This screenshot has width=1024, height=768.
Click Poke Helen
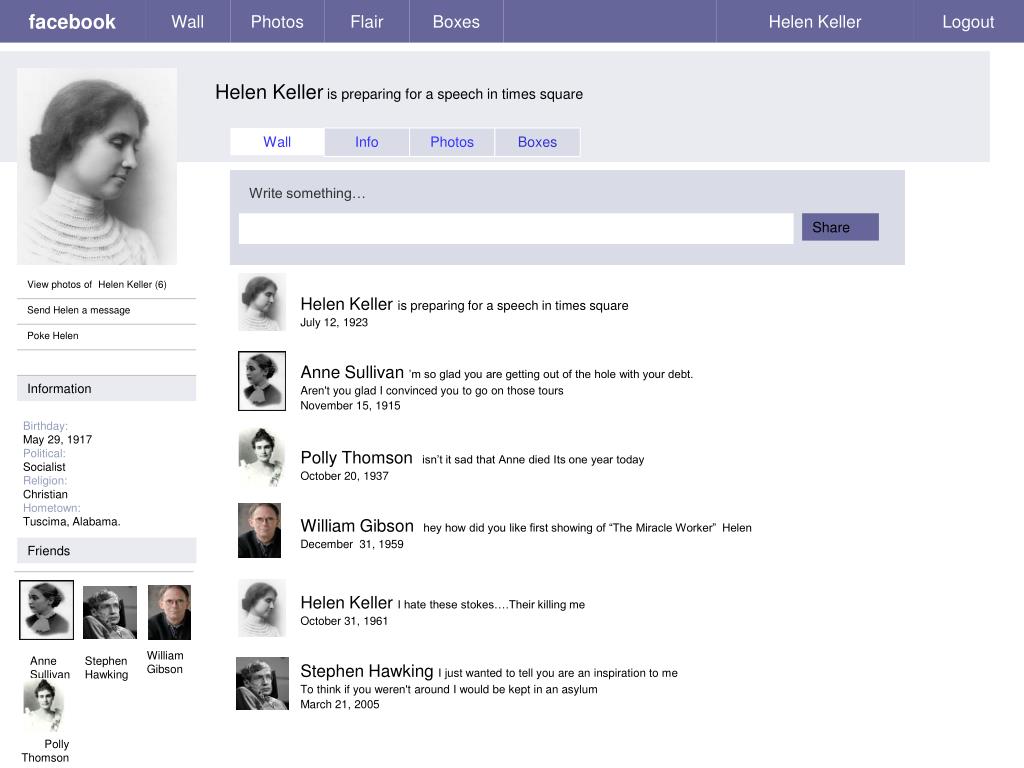[52, 335]
